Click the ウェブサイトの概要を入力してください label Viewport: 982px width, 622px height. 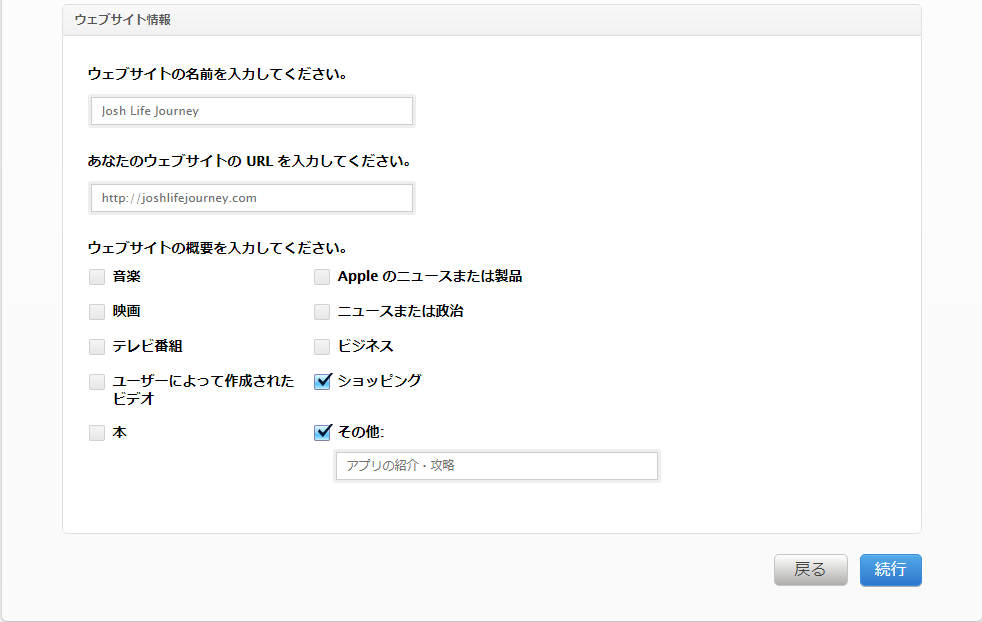coord(217,248)
